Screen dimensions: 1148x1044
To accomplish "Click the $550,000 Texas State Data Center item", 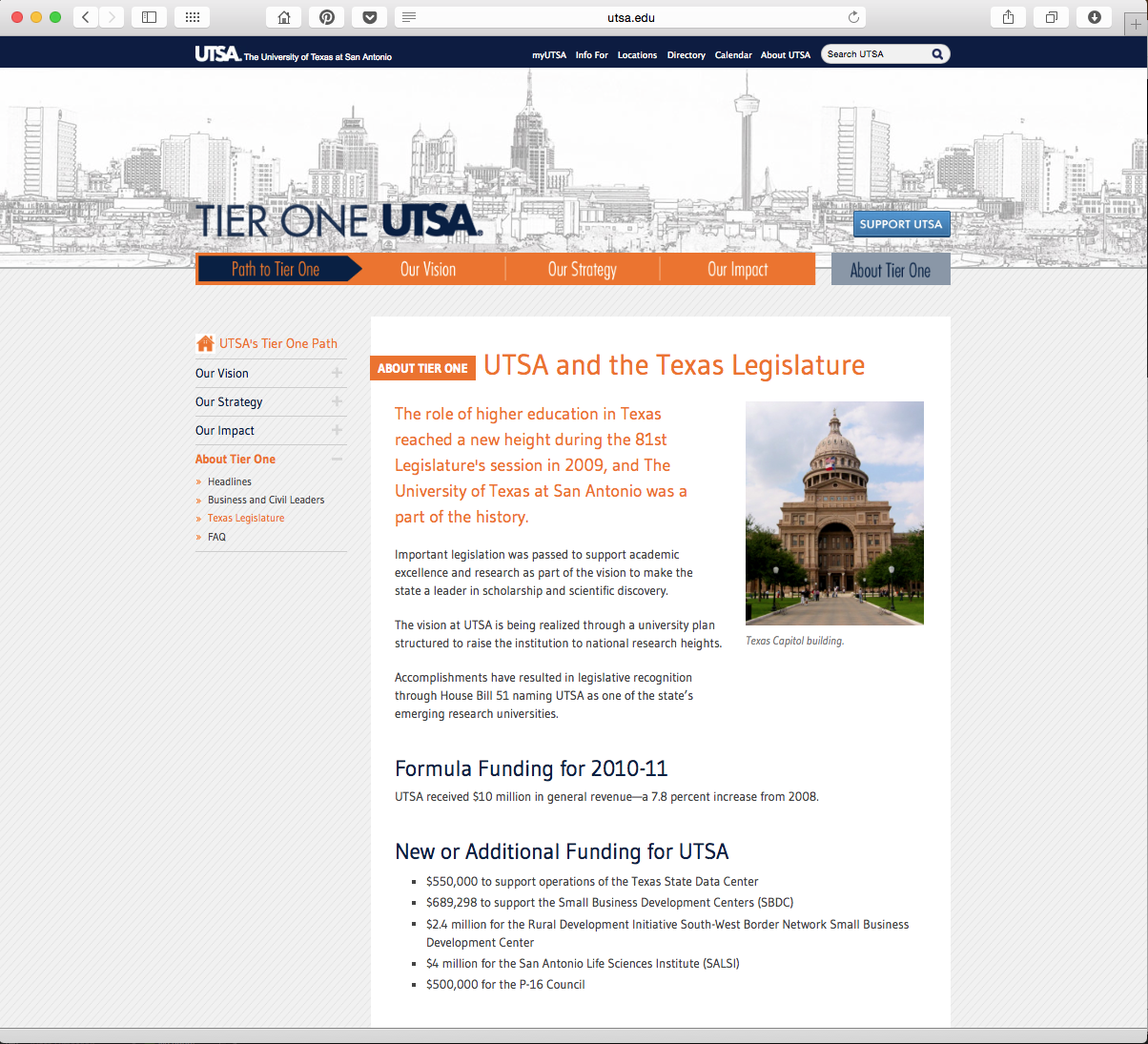I will pos(592,882).
